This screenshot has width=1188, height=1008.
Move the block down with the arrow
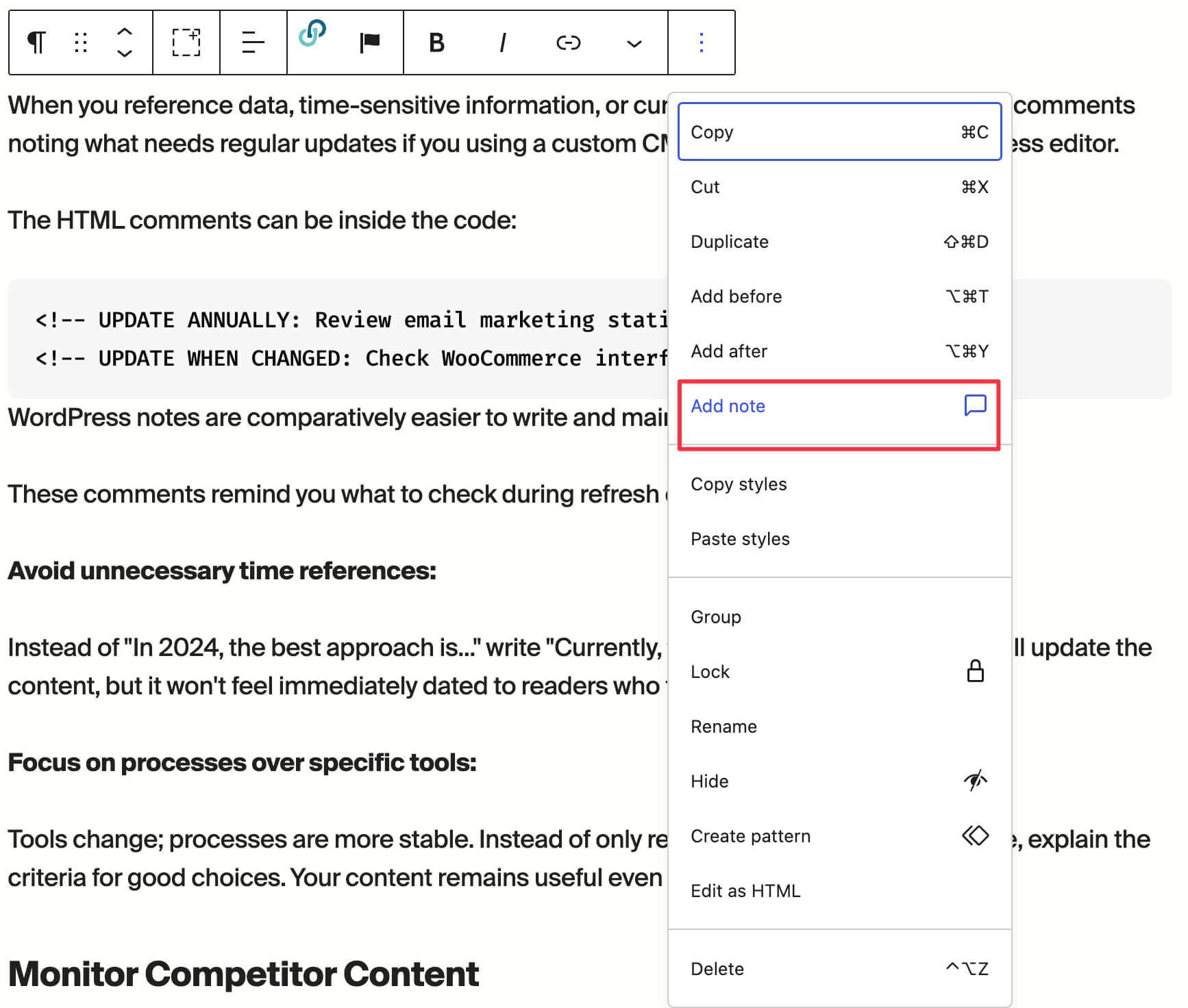click(125, 55)
